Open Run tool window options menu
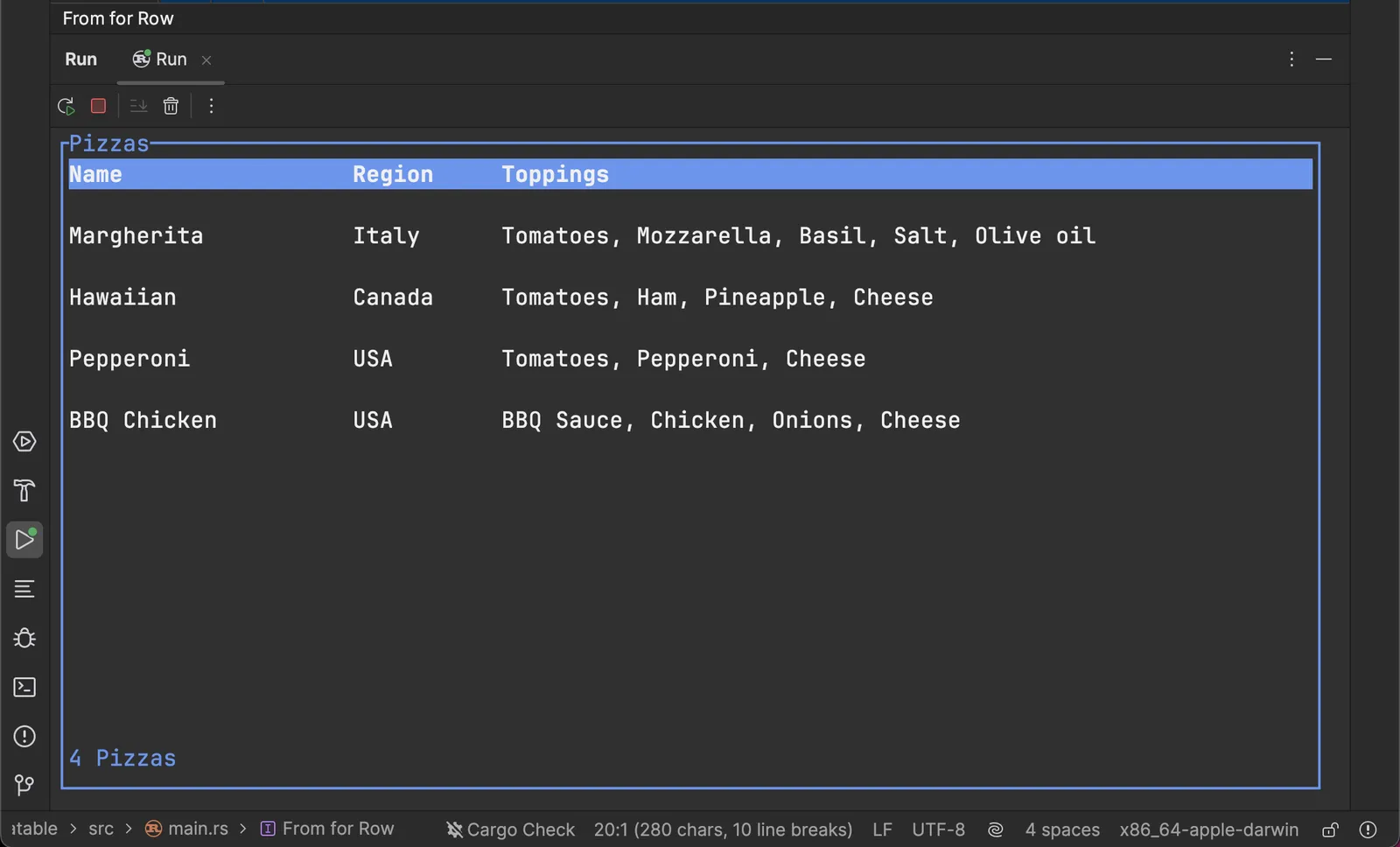 (1291, 59)
